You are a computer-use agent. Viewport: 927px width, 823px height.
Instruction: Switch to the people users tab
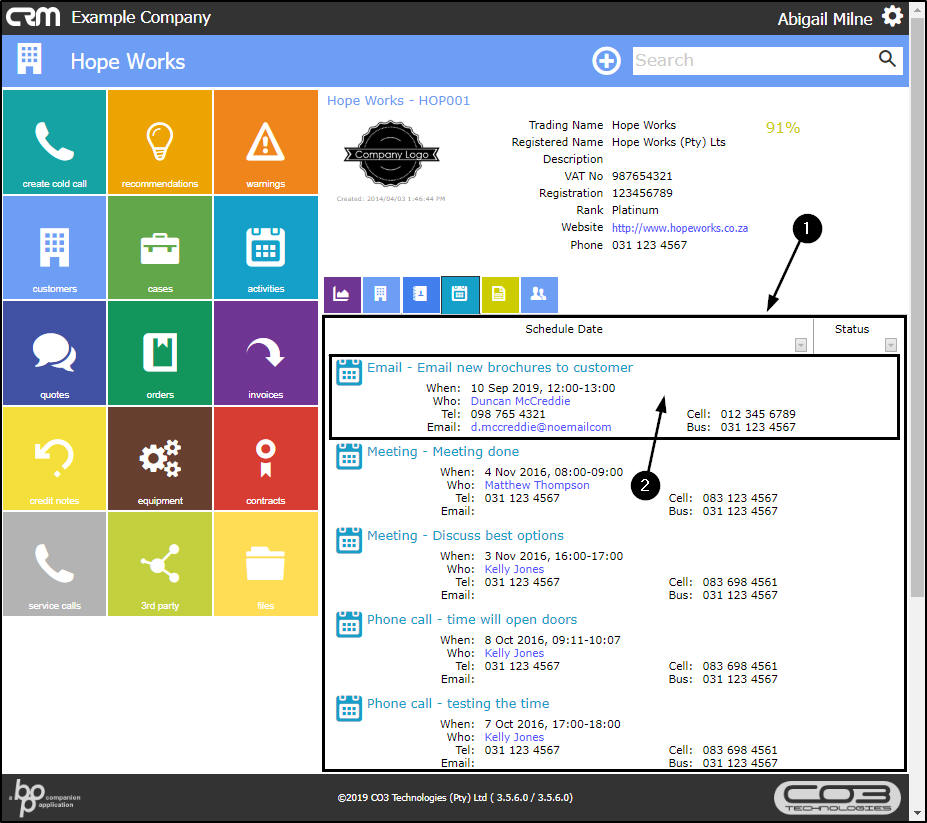click(539, 294)
